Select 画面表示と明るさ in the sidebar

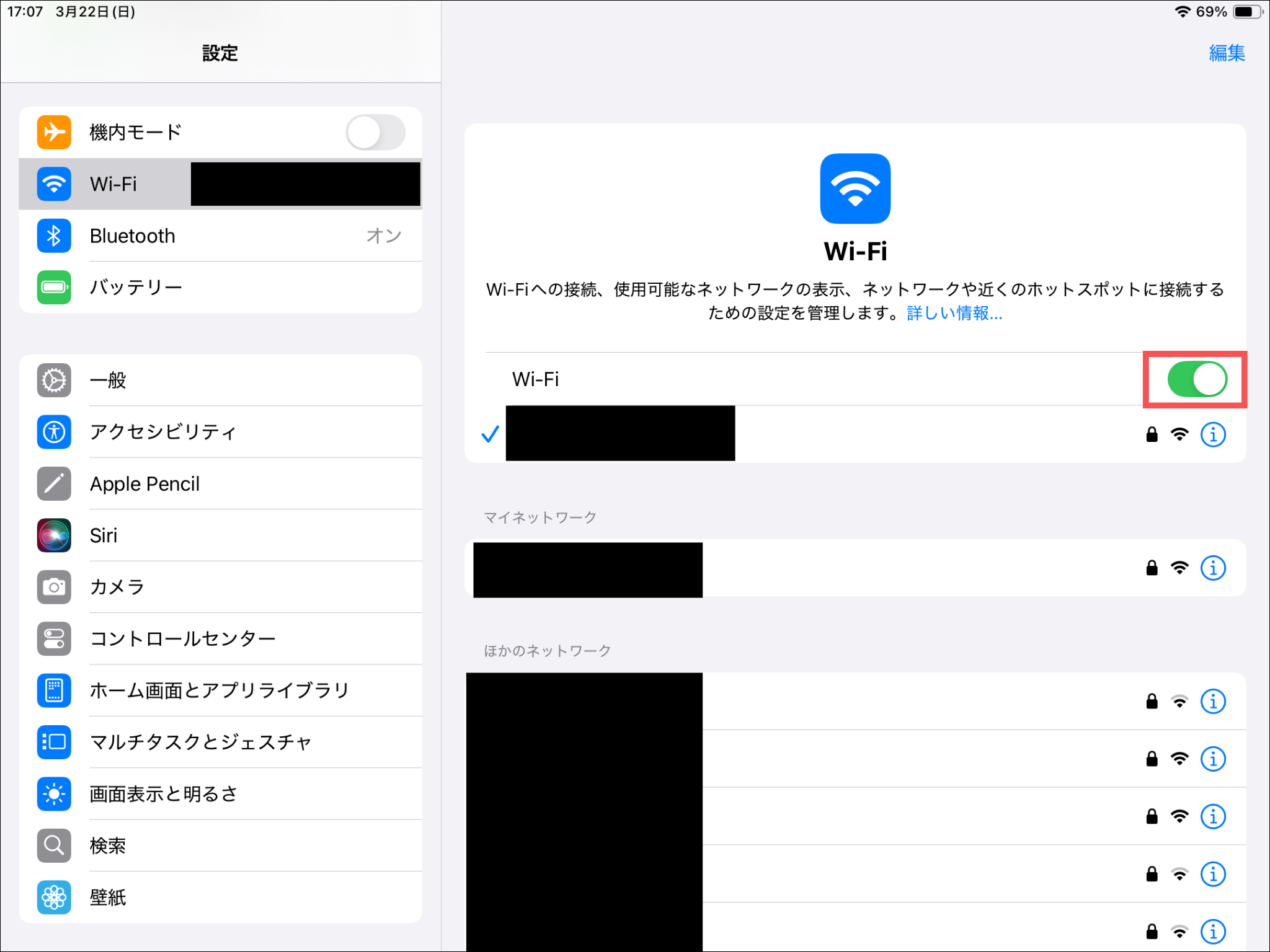(x=164, y=794)
